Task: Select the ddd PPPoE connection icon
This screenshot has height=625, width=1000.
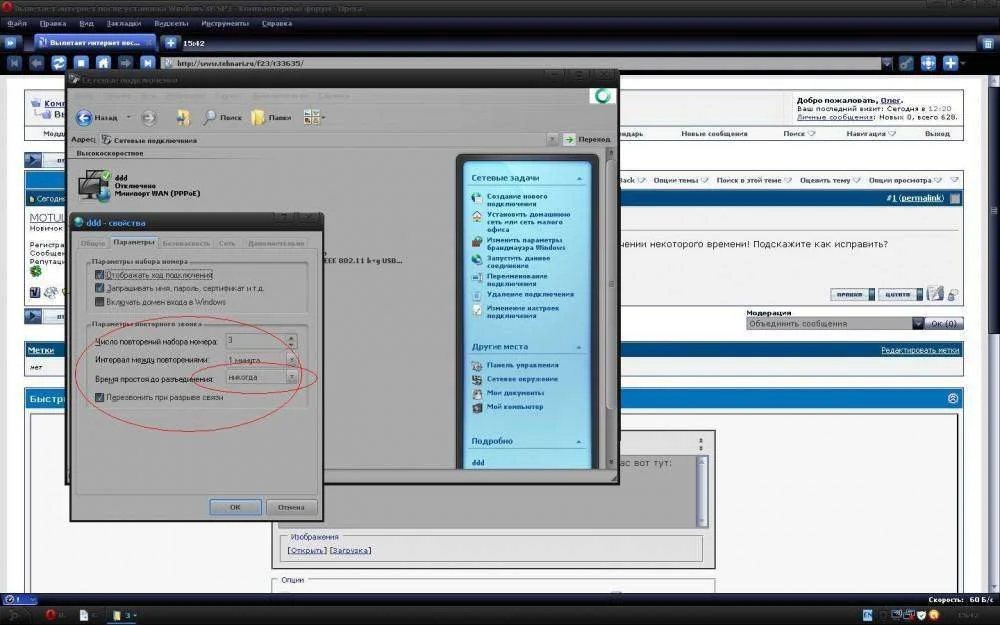Action: (x=94, y=186)
